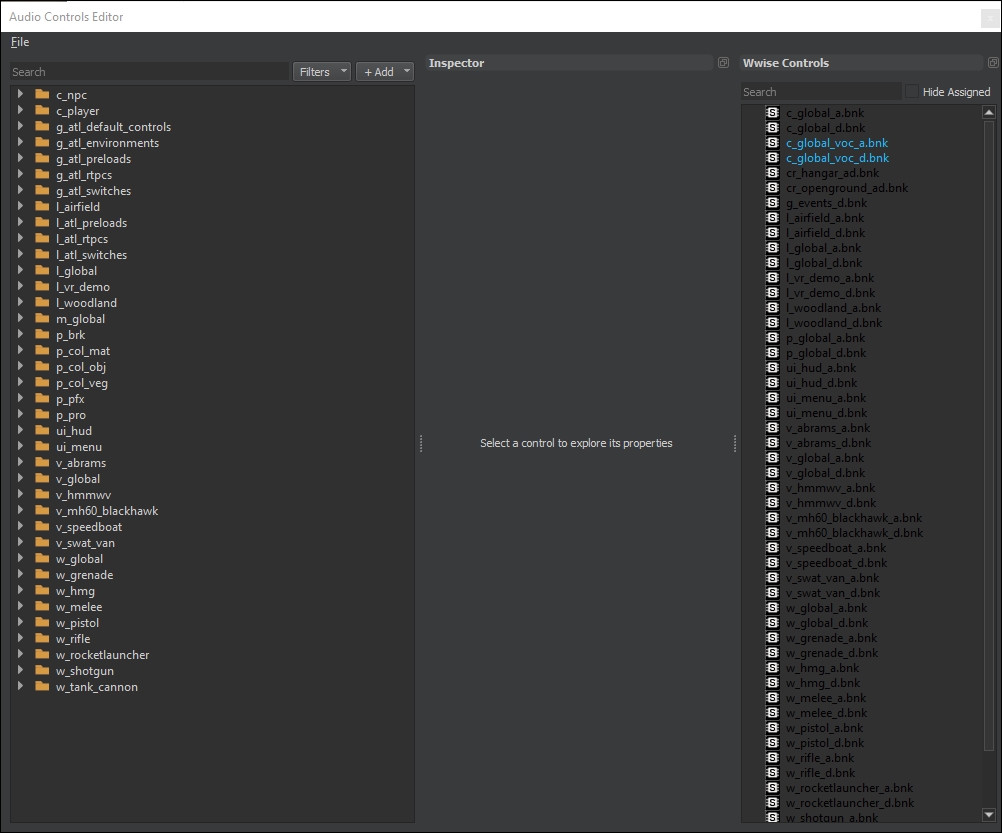Select the c_global_voc_d.bnk soundbank

click(x=837, y=158)
